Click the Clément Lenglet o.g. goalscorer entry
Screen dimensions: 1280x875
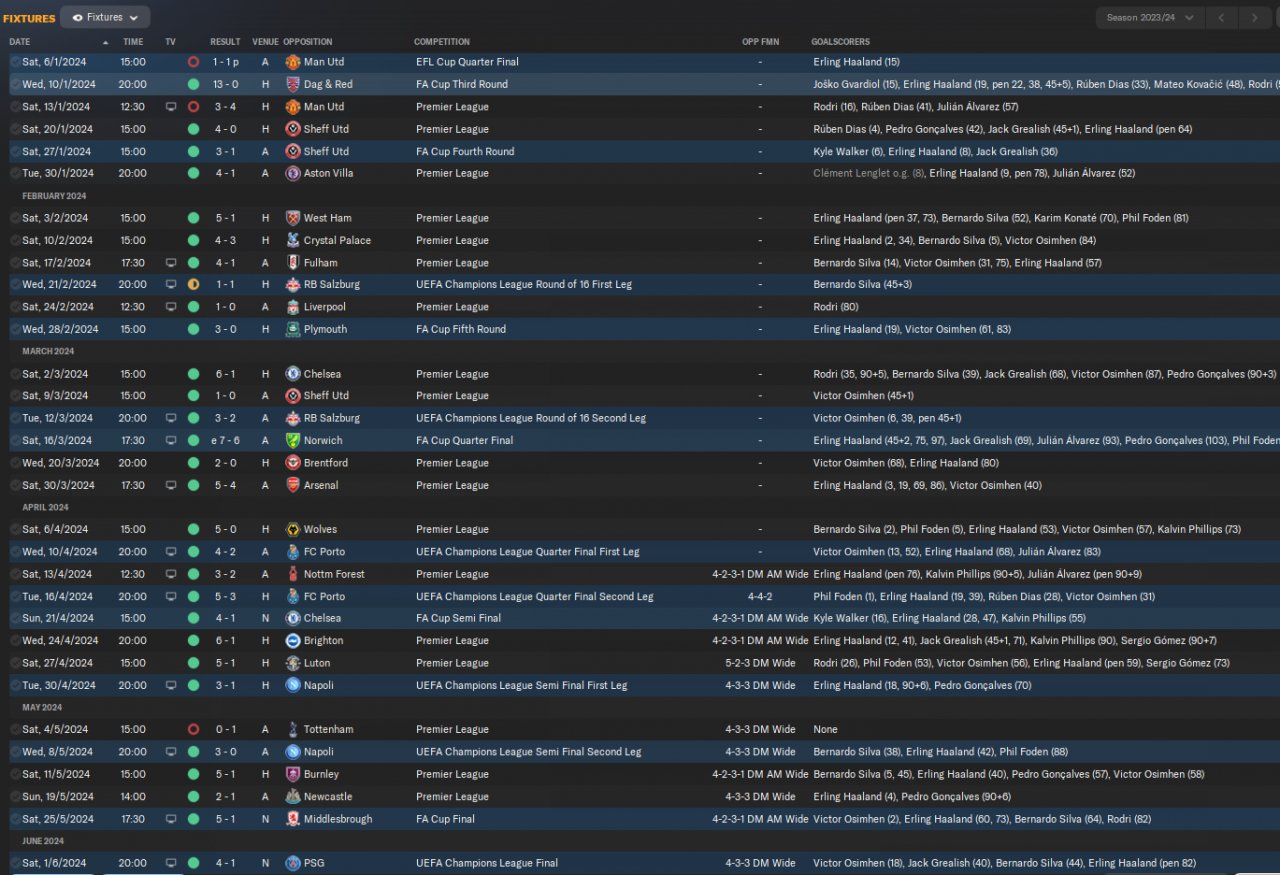coord(869,173)
